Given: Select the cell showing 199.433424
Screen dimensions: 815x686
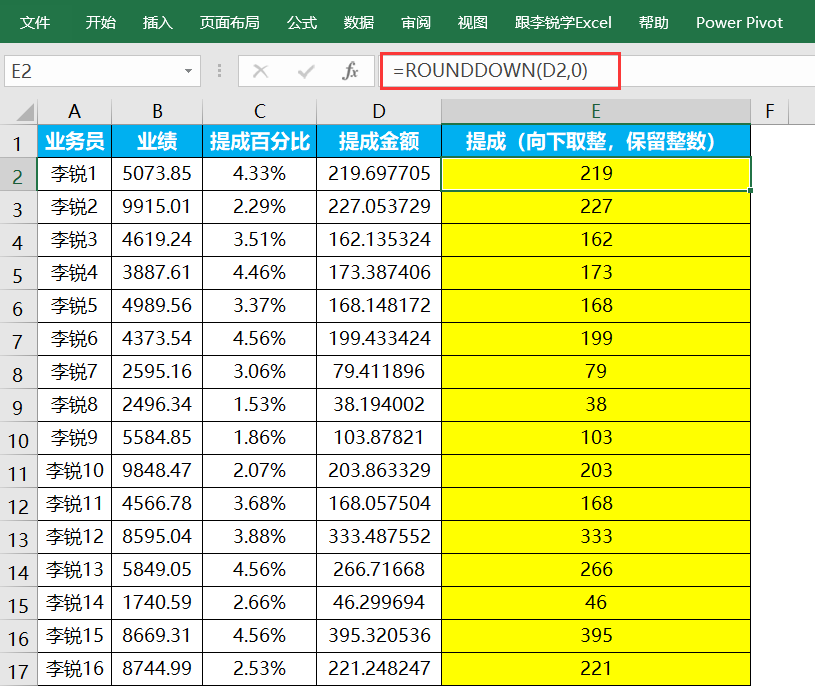Looking at the screenshot, I should coord(379,339).
